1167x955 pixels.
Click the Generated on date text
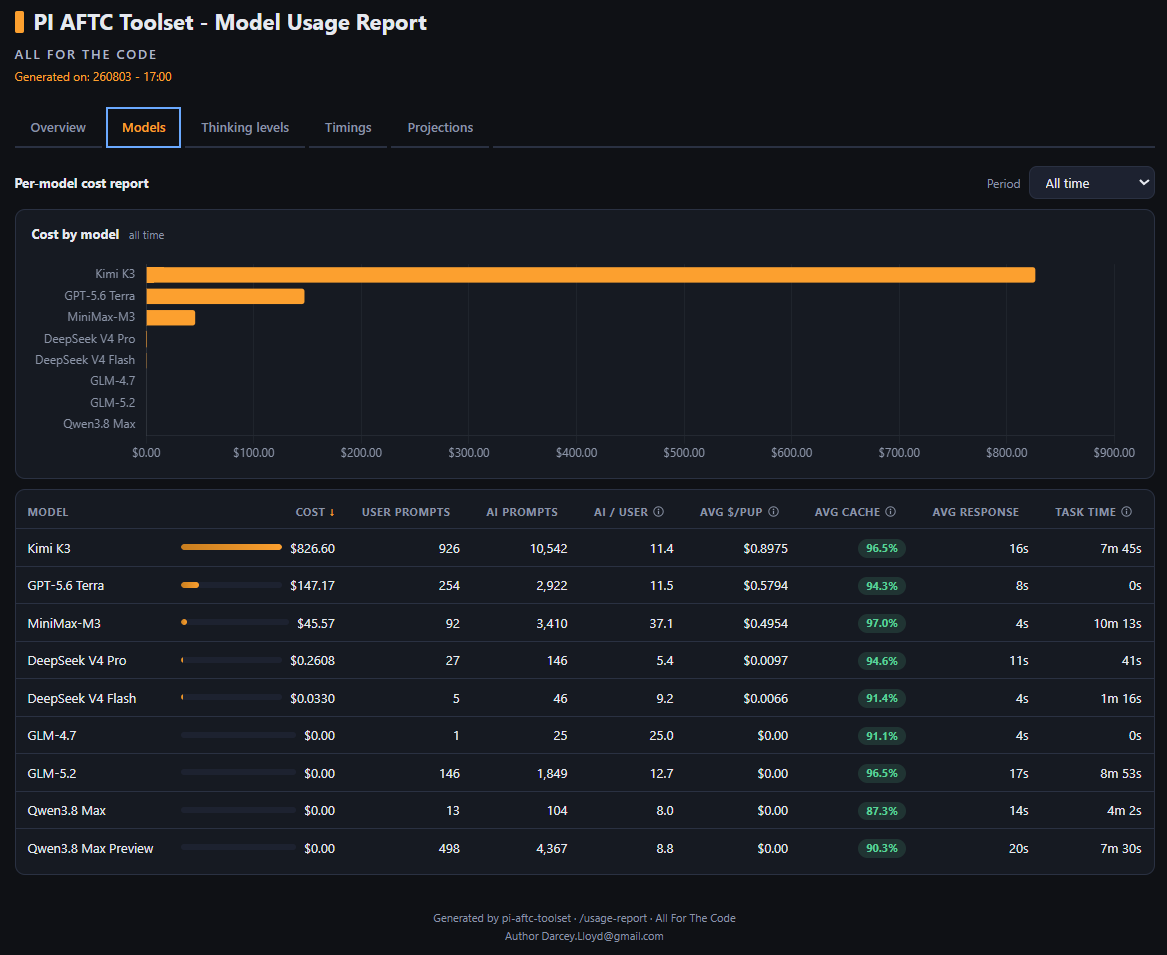pos(93,77)
